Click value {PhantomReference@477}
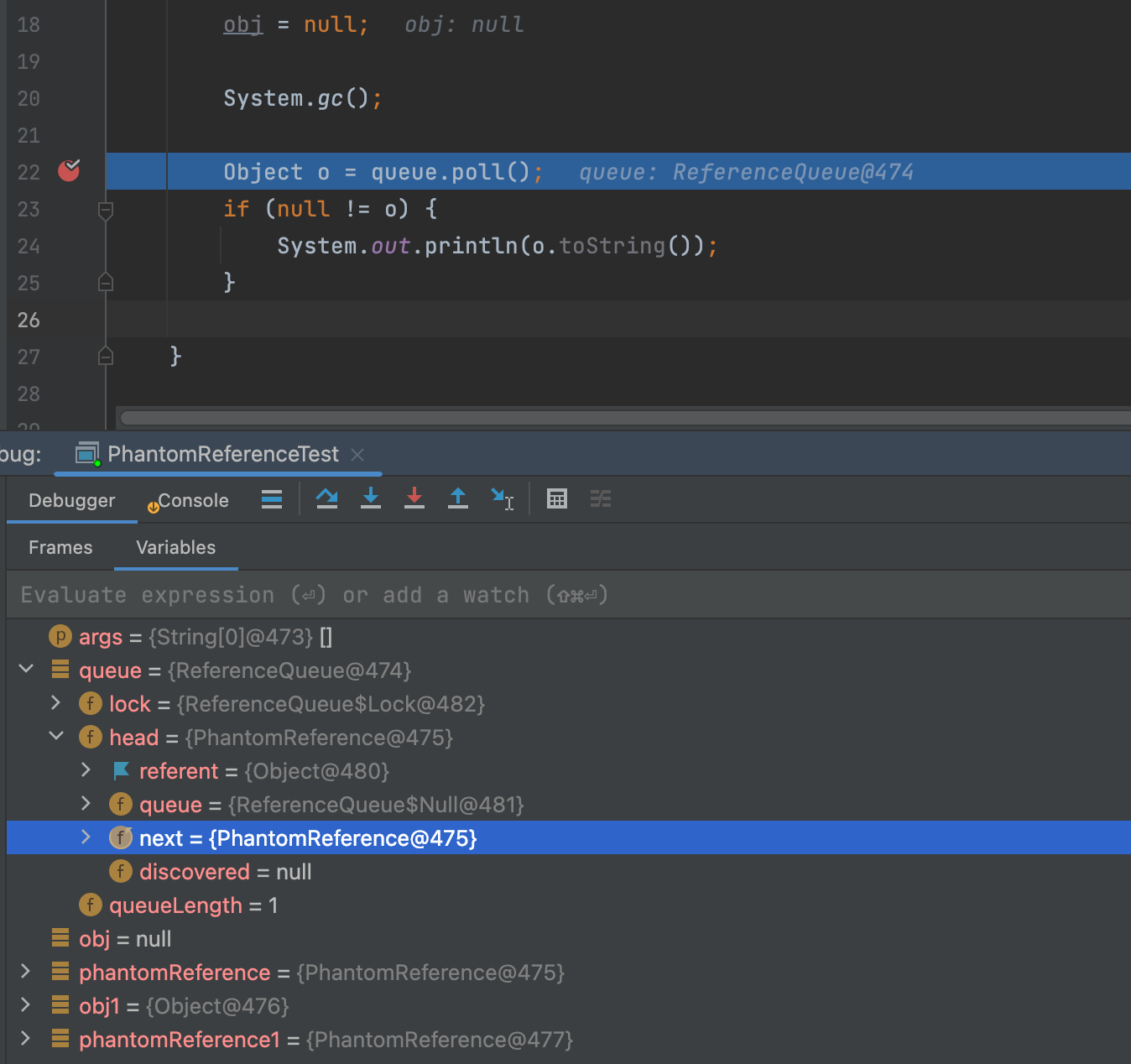The image size is (1131, 1064). (x=440, y=1040)
